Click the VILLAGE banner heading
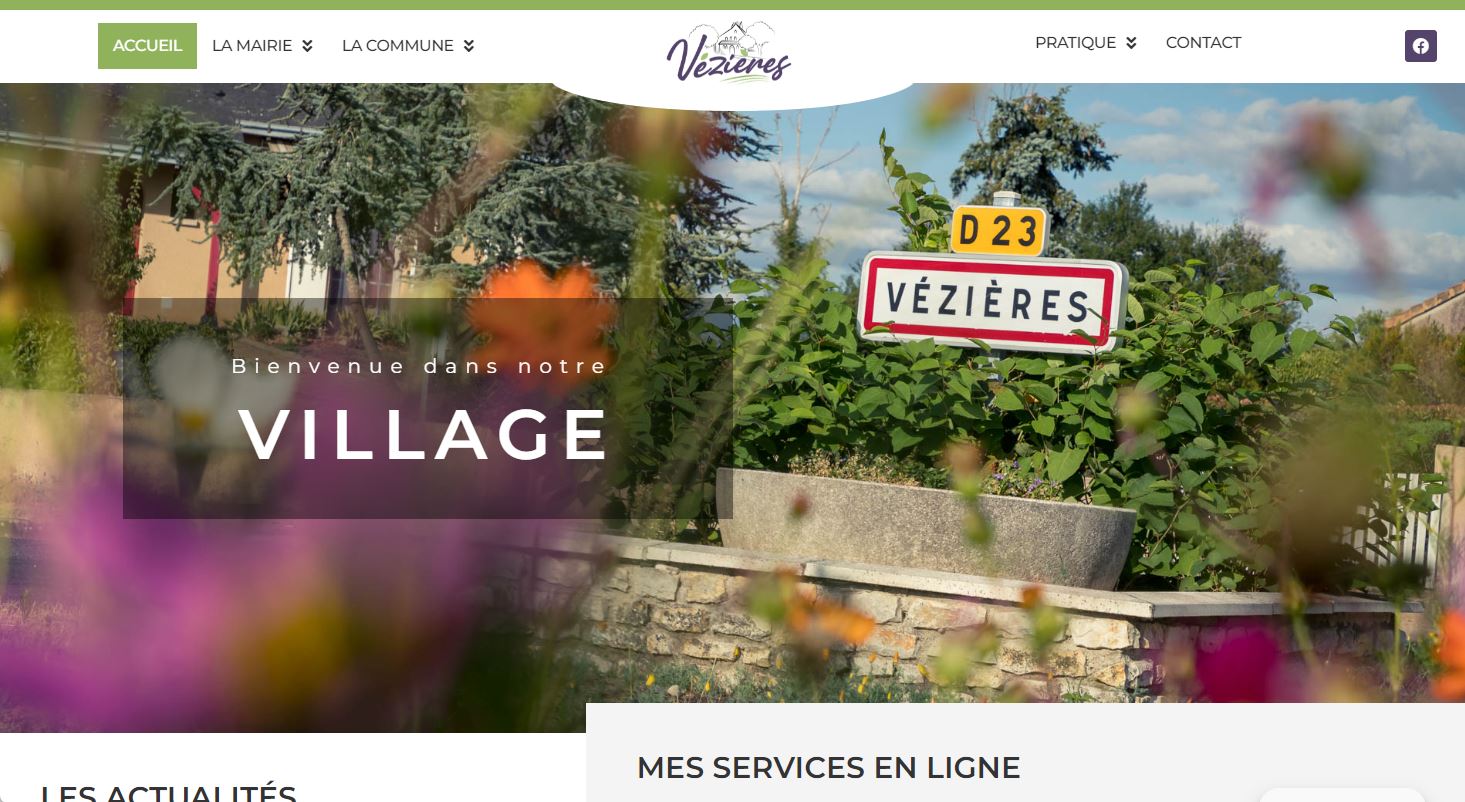This screenshot has width=1465, height=802. click(x=424, y=435)
